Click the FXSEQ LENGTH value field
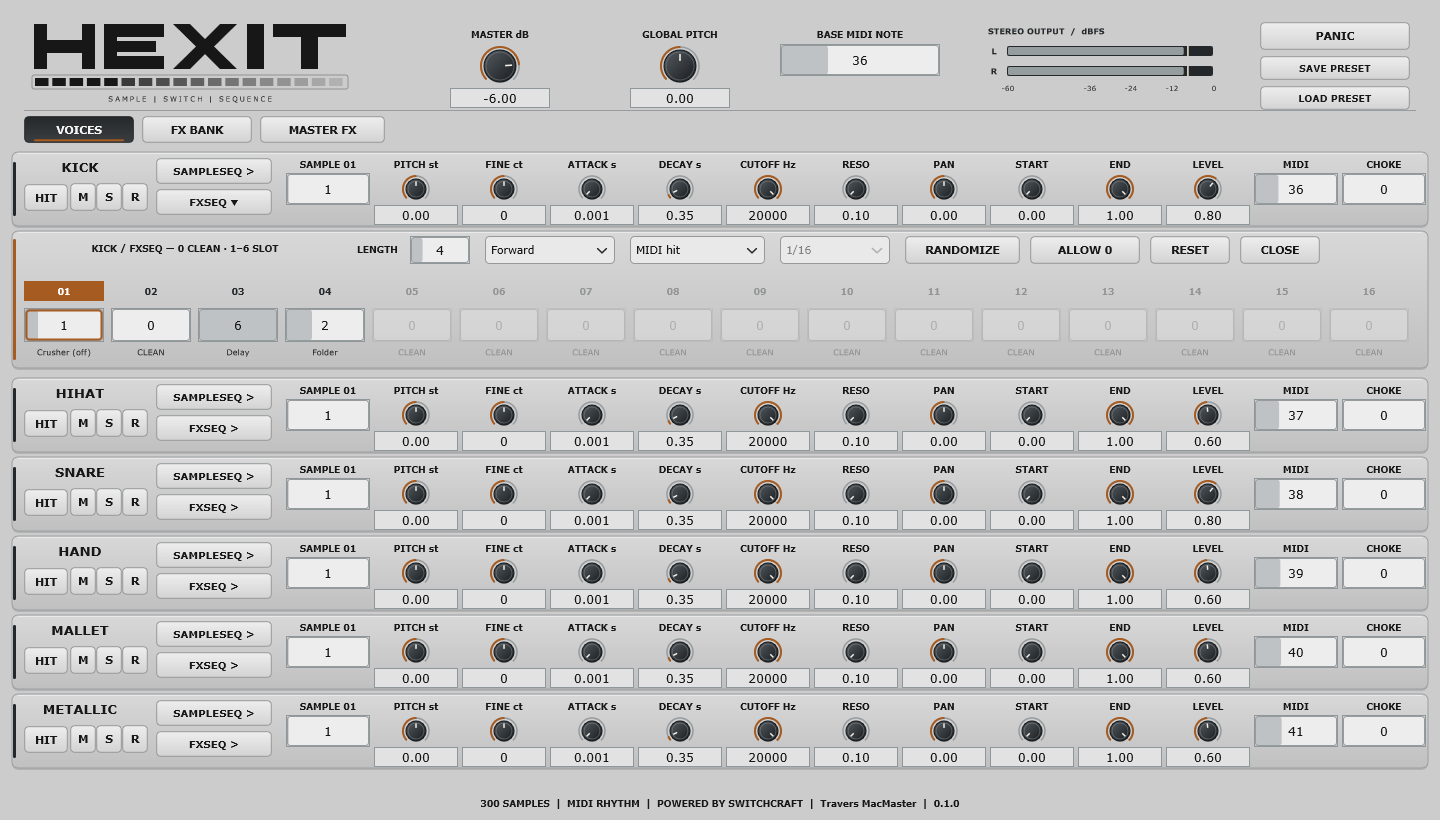The height and width of the screenshot is (820, 1440). (x=440, y=250)
